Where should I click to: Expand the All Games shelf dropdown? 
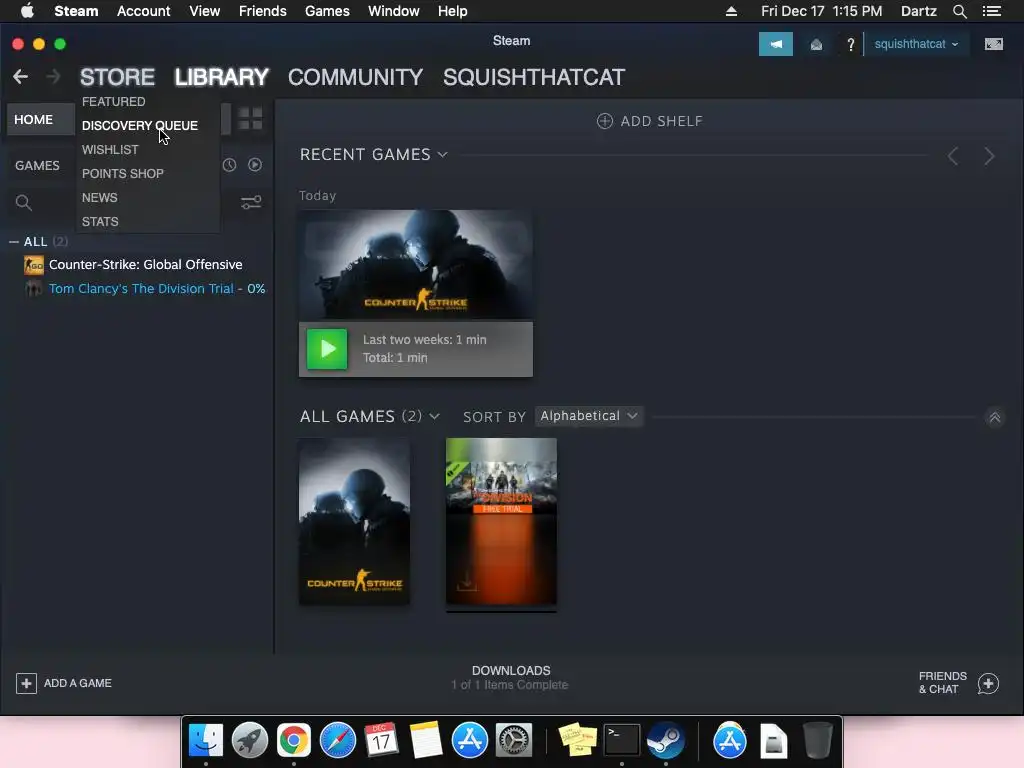tap(434, 417)
